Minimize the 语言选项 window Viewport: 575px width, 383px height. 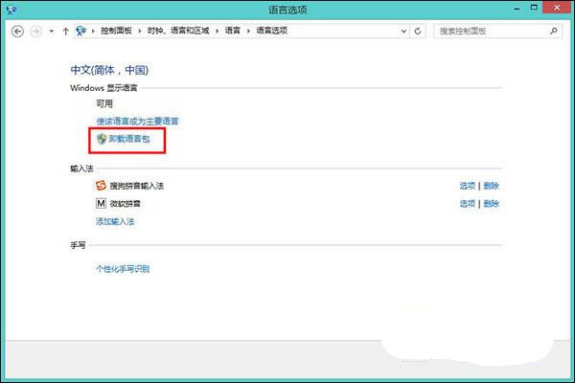click(517, 8)
